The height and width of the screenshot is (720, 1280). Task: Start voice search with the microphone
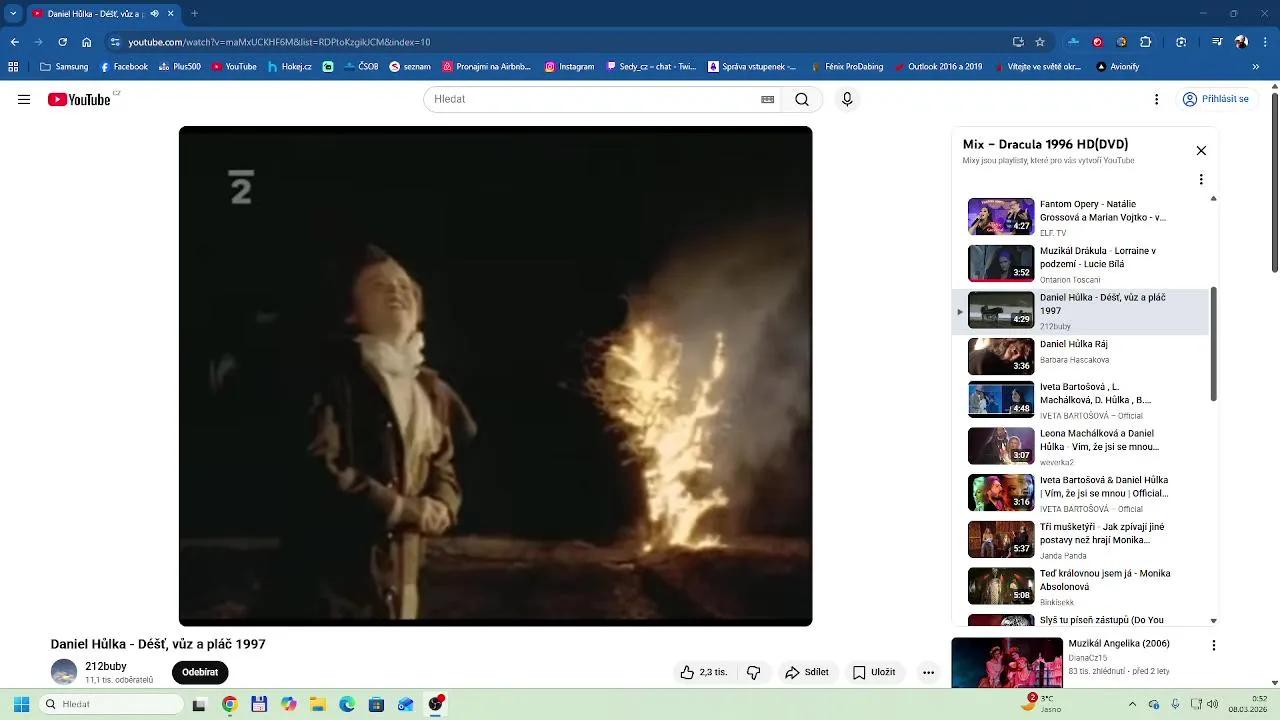[x=847, y=99]
